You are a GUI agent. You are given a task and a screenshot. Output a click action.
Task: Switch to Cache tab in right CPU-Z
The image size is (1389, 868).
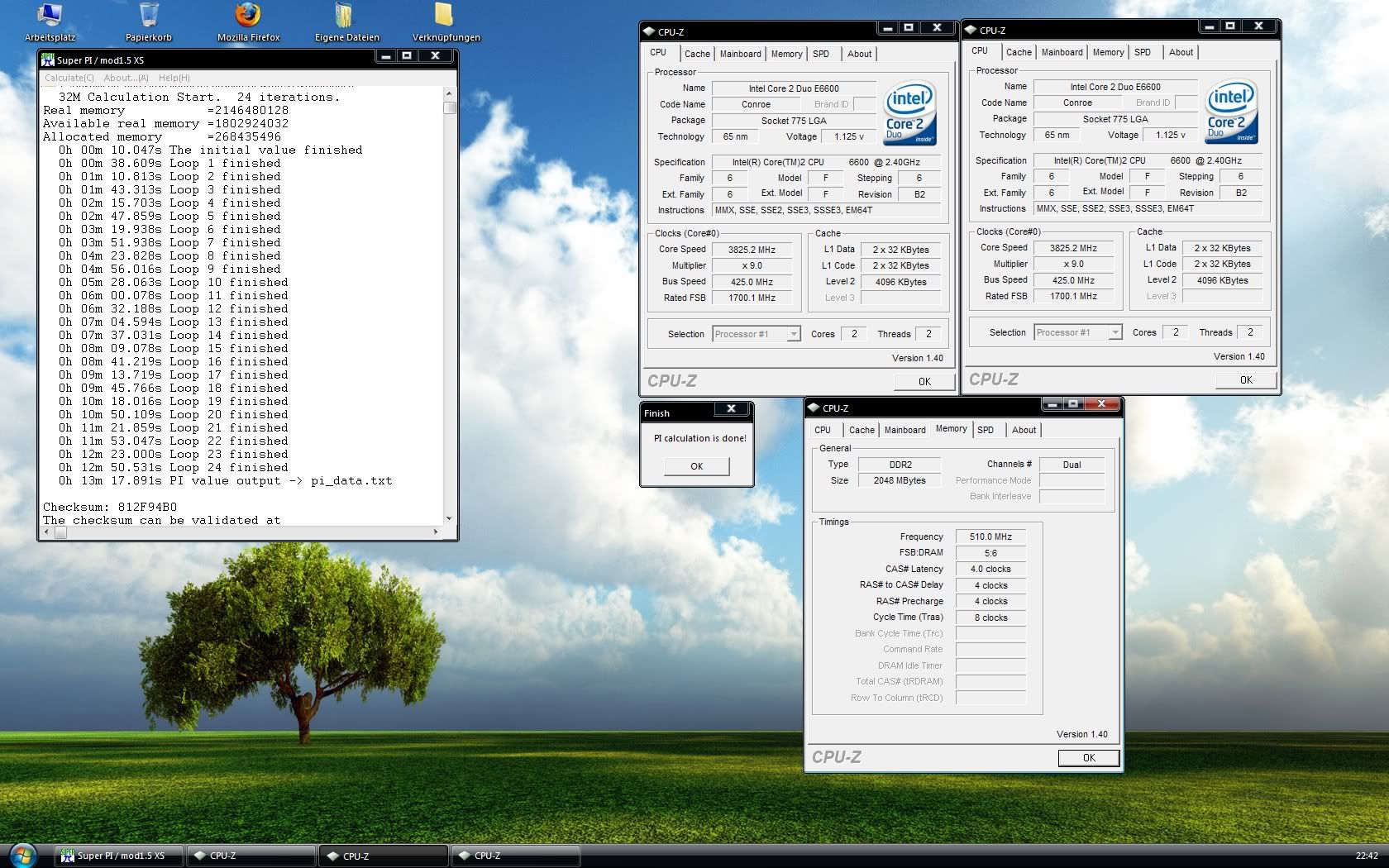(1019, 52)
